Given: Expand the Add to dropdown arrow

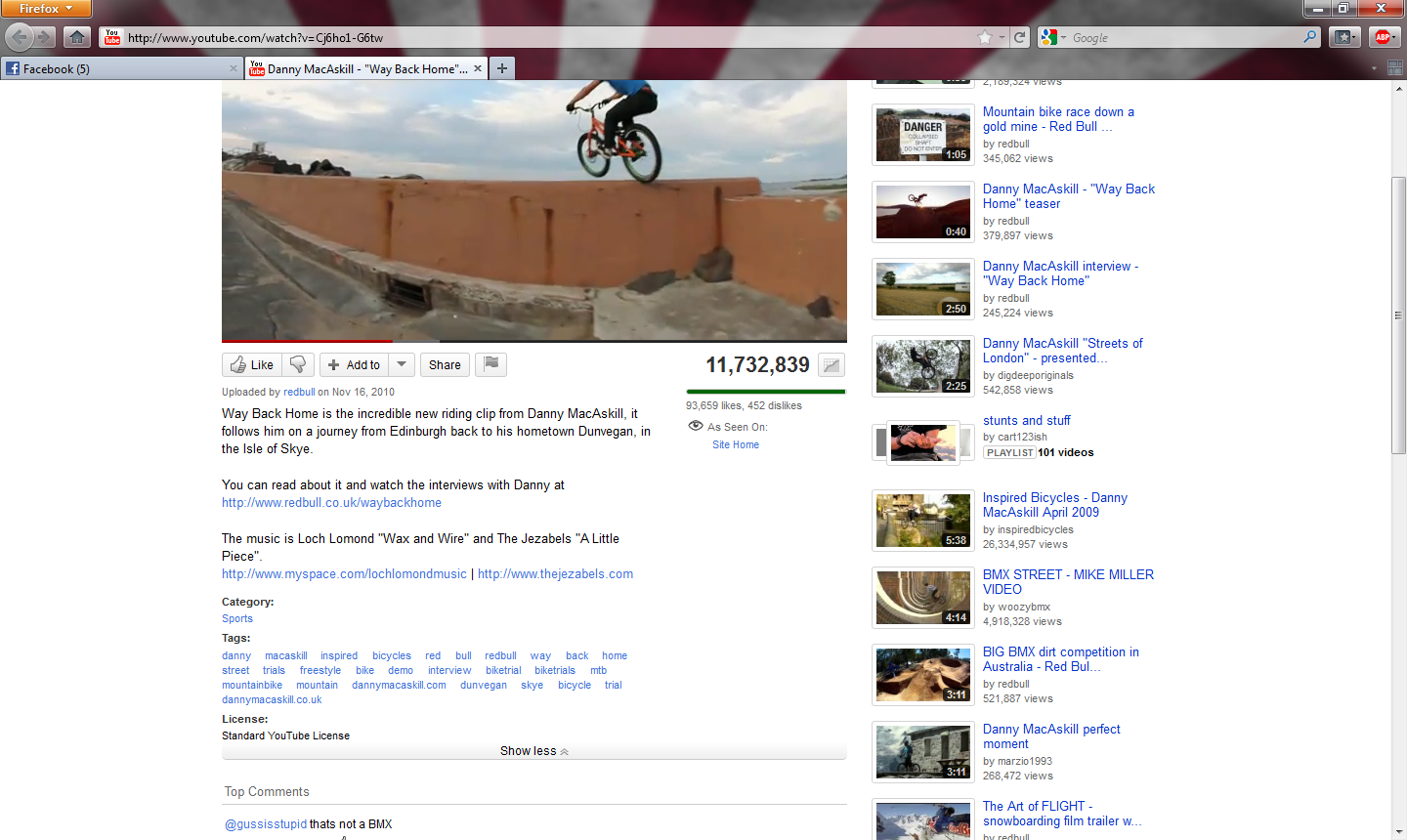Looking at the screenshot, I should pyautogui.click(x=402, y=364).
